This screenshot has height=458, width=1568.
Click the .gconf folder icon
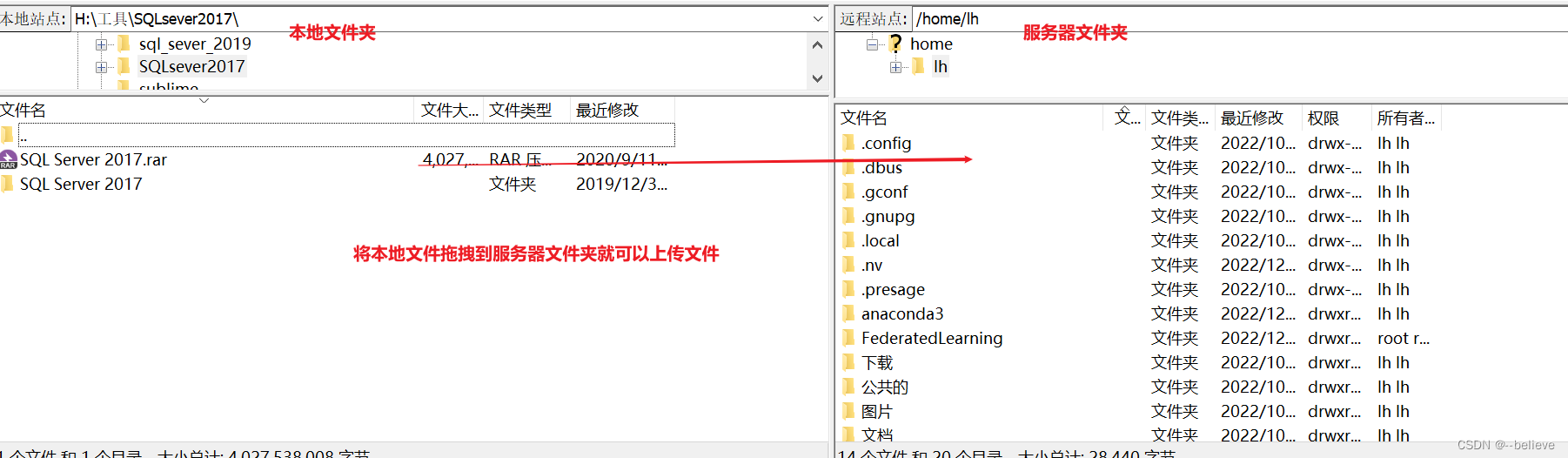(x=848, y=192)
